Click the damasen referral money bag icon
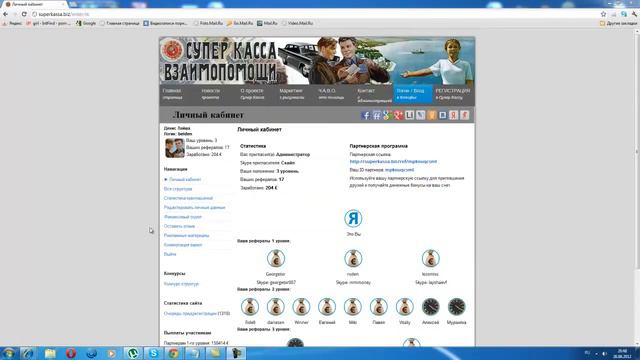Viewport: 640px width, 360px height. (x=276, y=307)
